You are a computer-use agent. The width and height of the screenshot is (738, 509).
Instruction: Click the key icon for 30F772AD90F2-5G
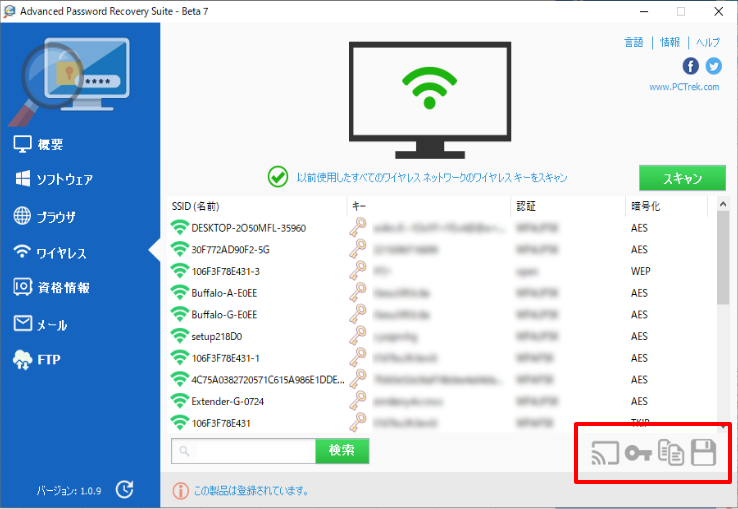tap(358, 249)
